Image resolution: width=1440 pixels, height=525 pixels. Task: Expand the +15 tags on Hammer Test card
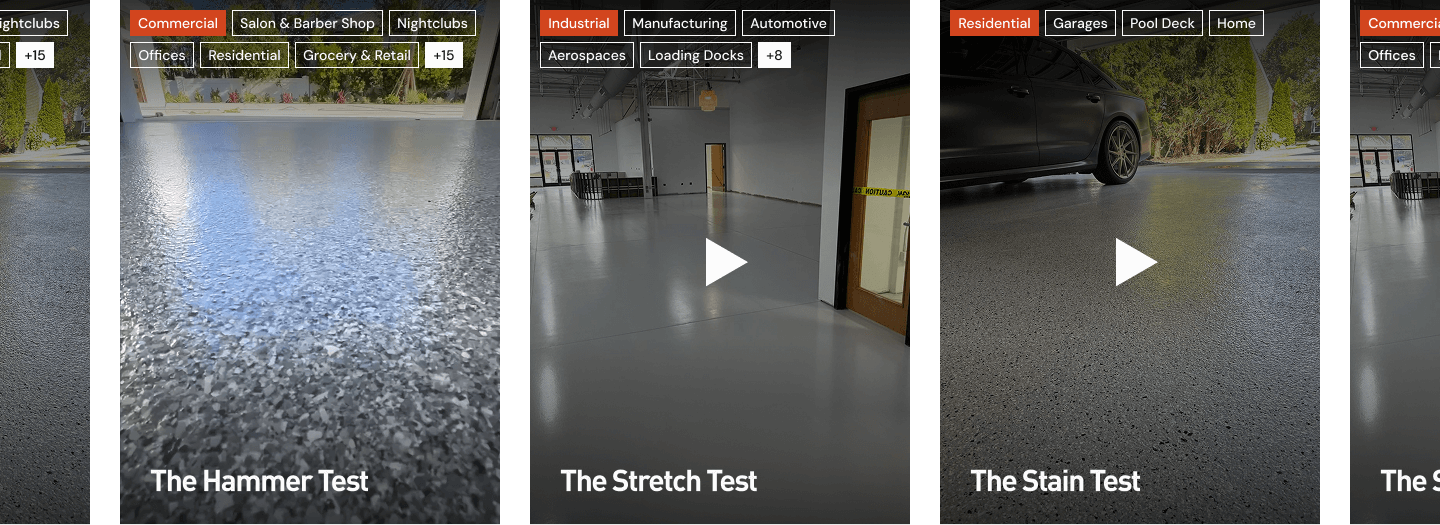444,55
